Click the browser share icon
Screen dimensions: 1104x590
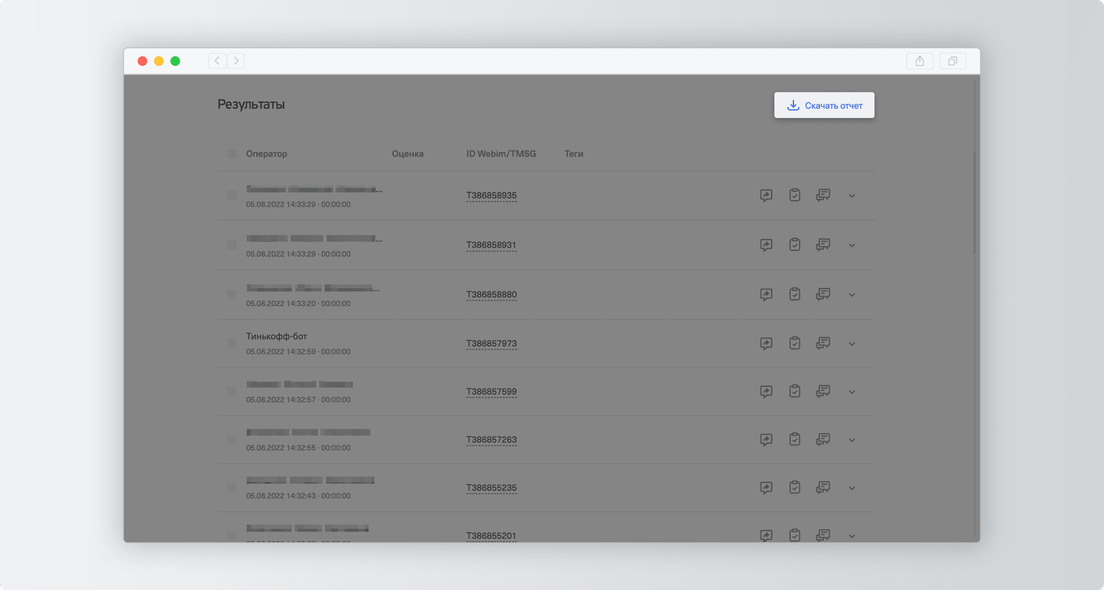tap(920, 61)
